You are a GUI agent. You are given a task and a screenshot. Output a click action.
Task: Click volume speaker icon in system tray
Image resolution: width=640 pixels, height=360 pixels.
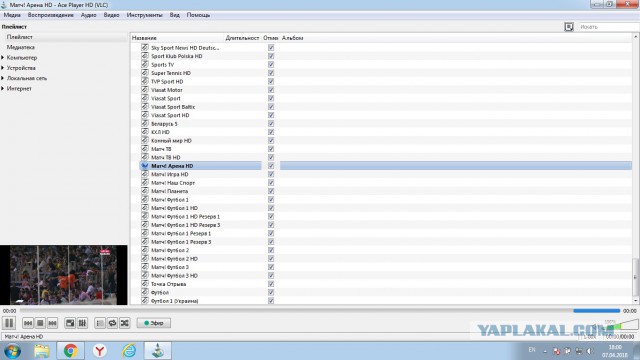click(589, 351)
